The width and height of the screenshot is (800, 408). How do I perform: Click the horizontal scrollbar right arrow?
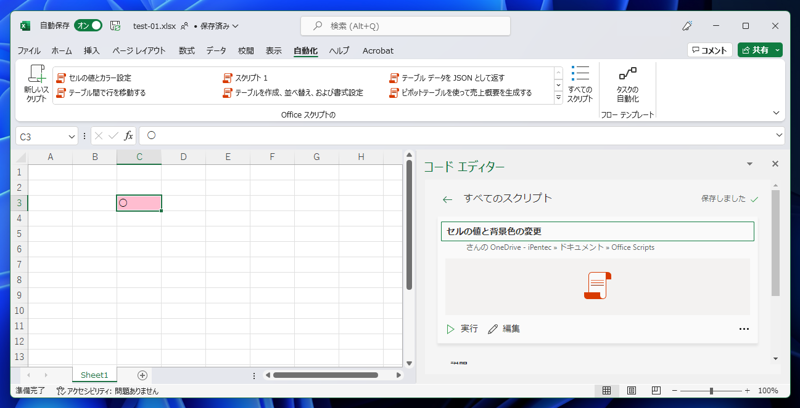click(x=398, y=375)
